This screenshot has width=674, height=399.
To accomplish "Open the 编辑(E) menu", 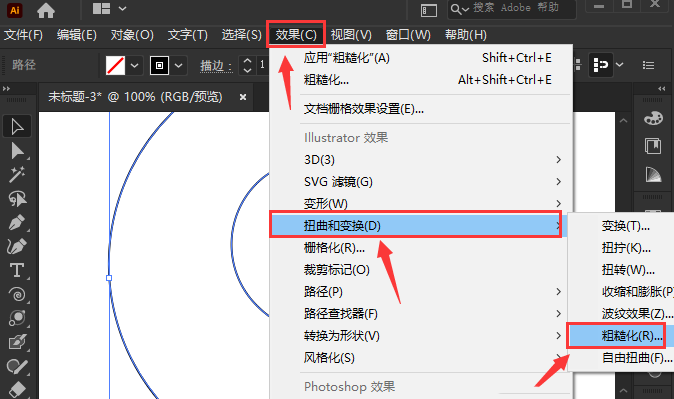I will [x=77, y=35].
